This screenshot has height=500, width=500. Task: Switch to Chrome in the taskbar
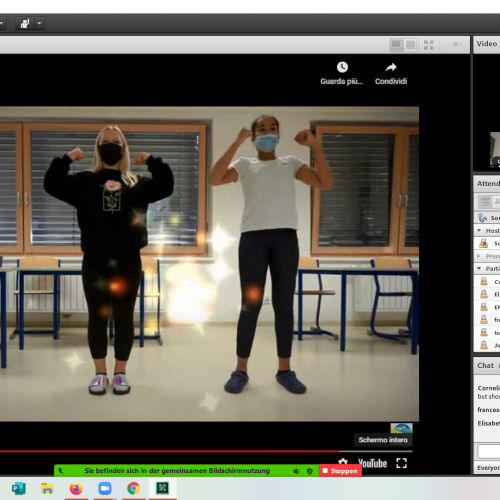133,489
